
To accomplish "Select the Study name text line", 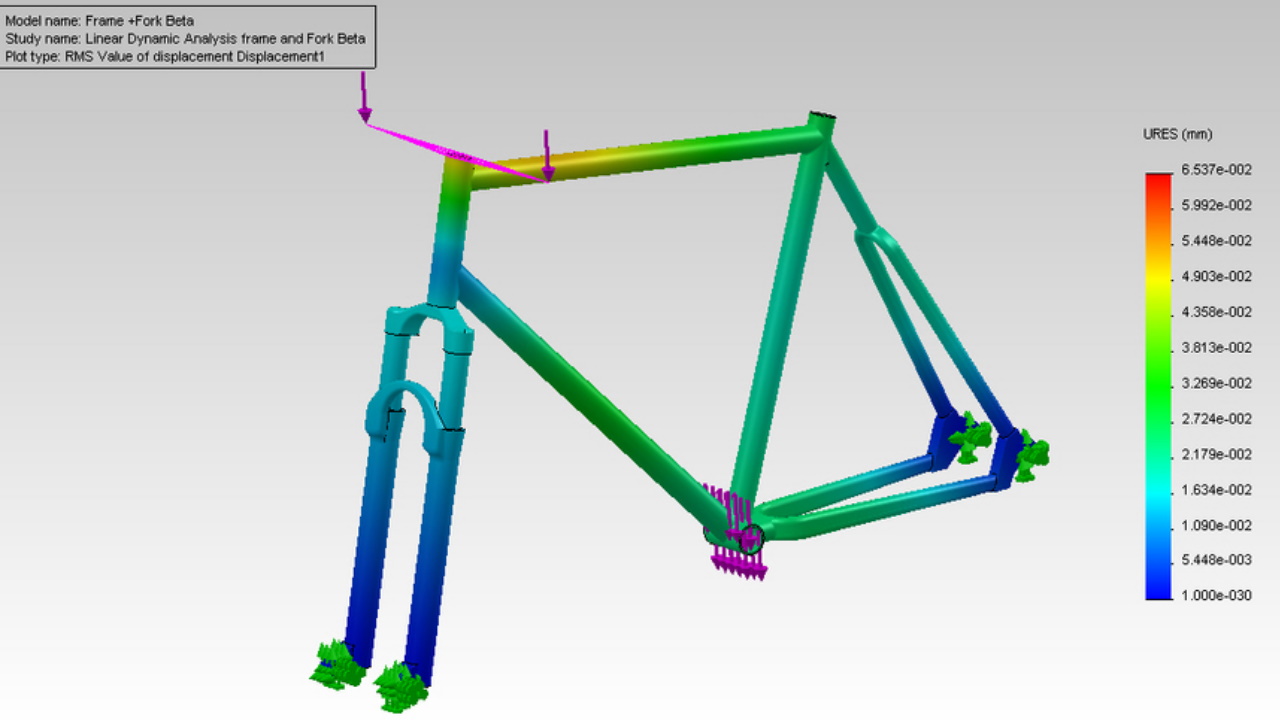I will (x=185, y=39).
